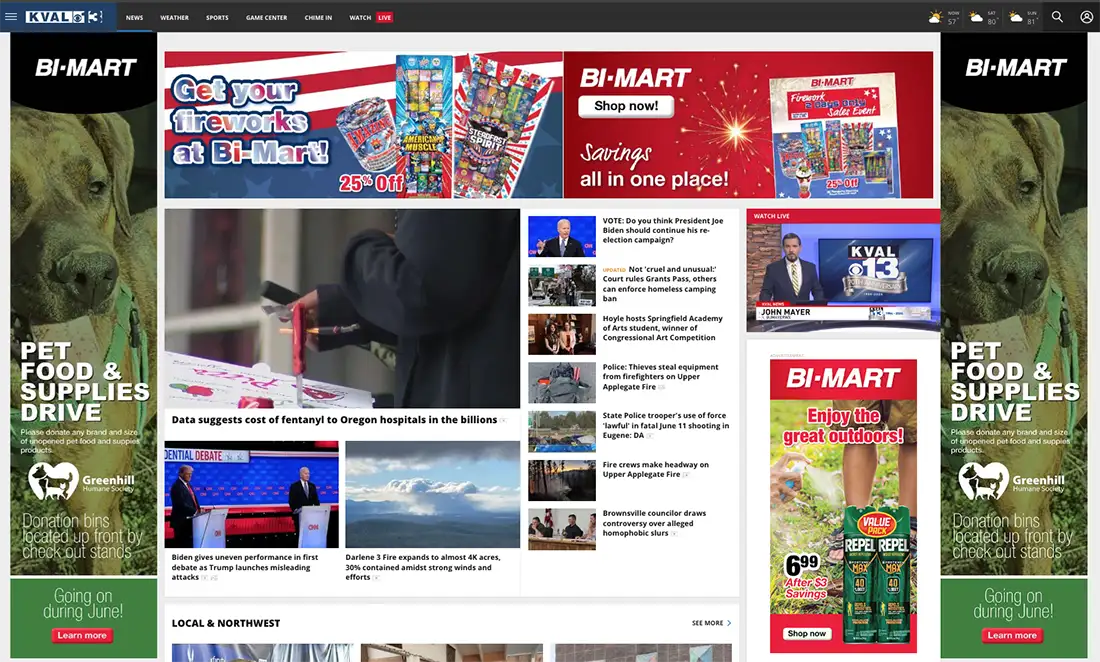The height and width of the screenshot is (662, 1100).
Task: Open State Police trooper use of force story
Action: click(x=665, y=425)
